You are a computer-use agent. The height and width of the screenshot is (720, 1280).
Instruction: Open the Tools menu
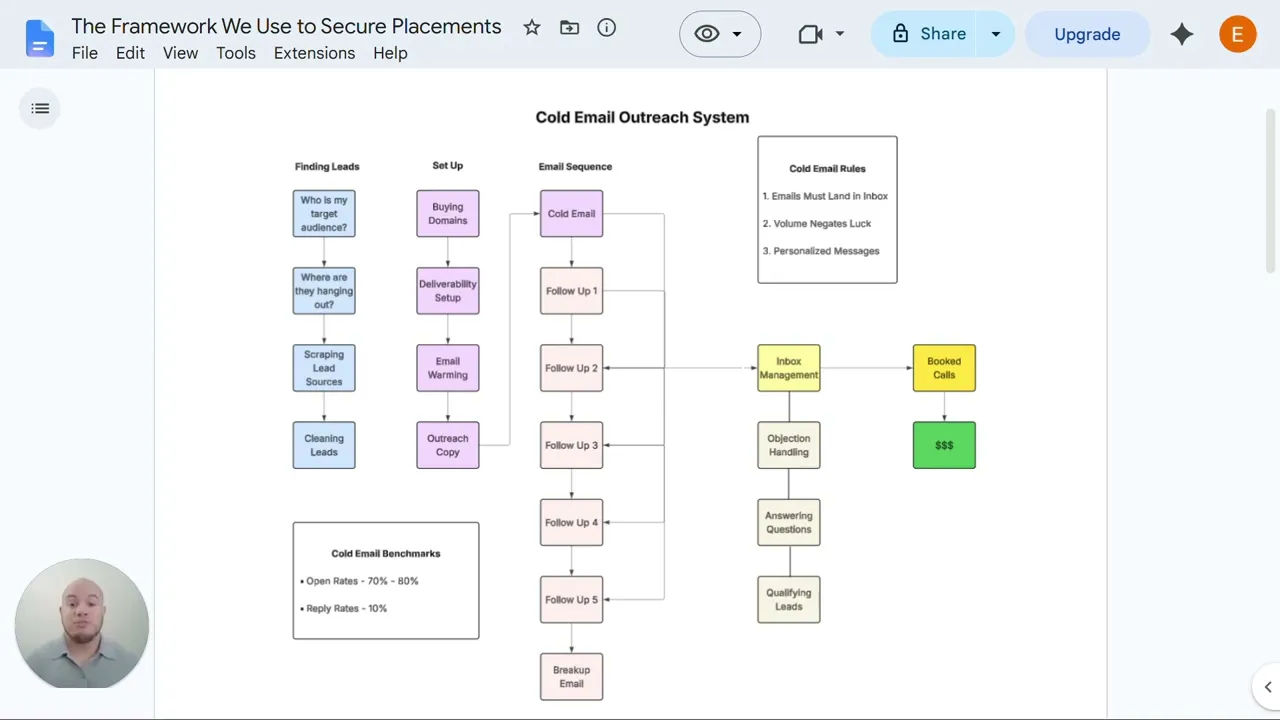[236, 53]
